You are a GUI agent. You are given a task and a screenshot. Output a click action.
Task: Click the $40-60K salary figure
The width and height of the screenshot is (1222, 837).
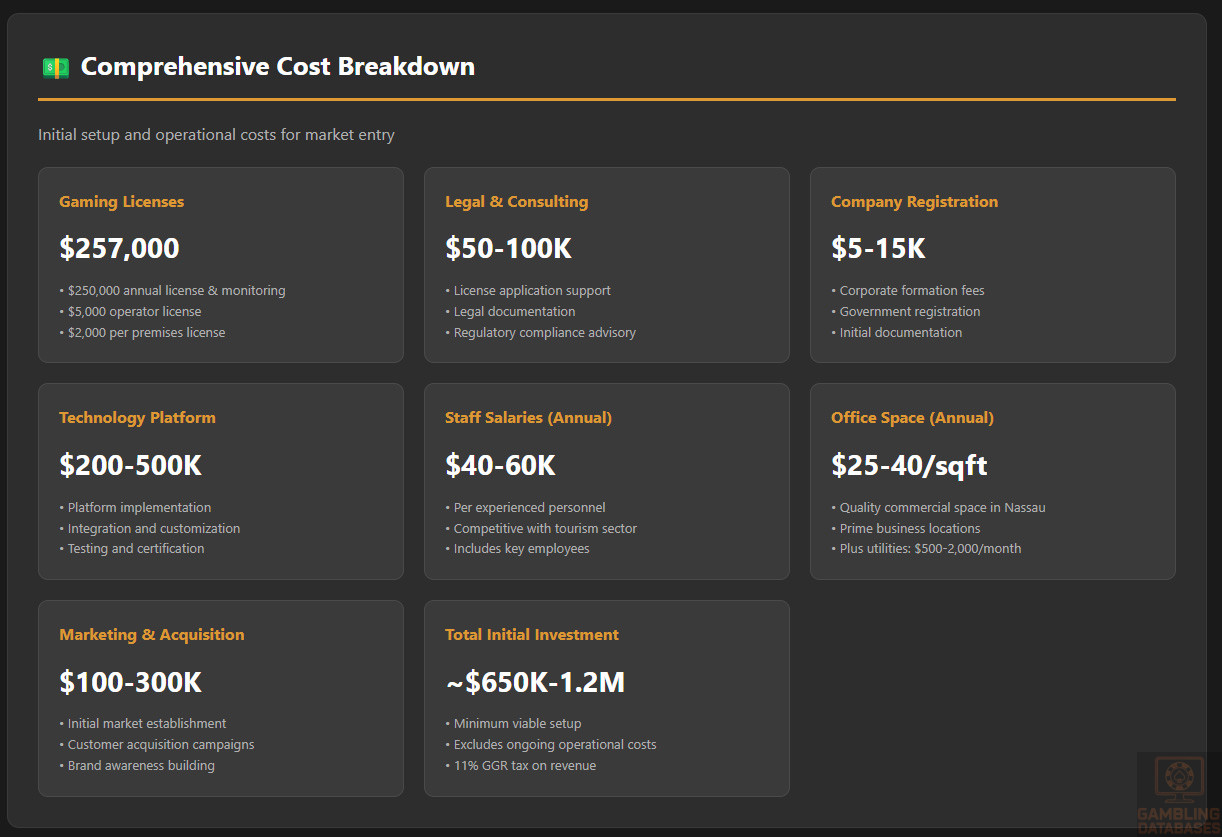pyautogui.click(x=500, y=465)
